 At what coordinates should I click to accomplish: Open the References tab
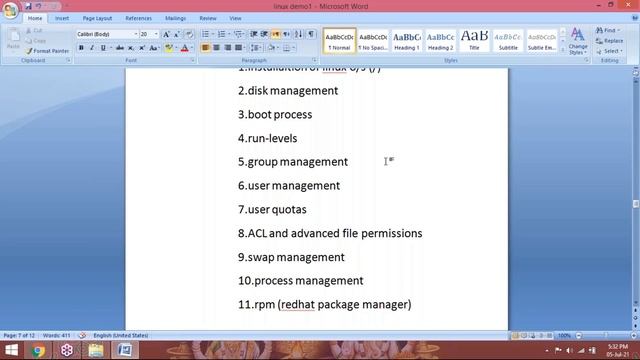[138, 18]
